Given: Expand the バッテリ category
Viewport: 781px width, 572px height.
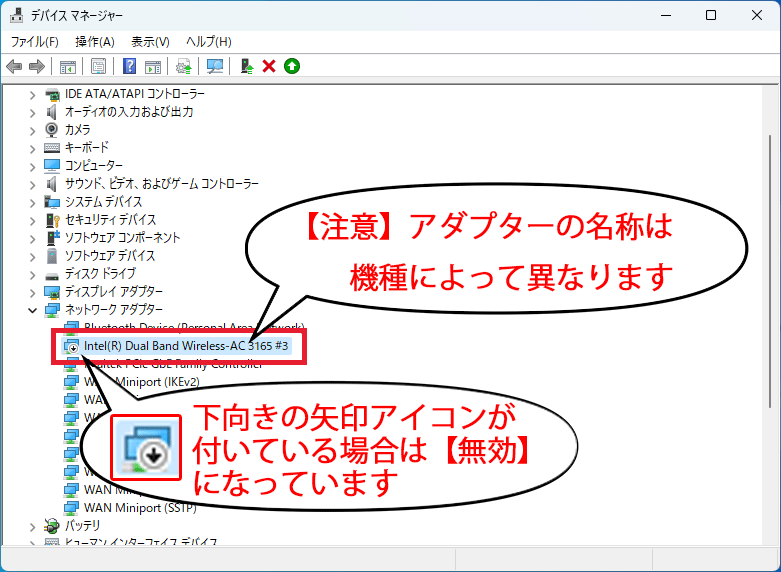Looking at the screenshot, I should pyautogui.click(x=33, y=525).
